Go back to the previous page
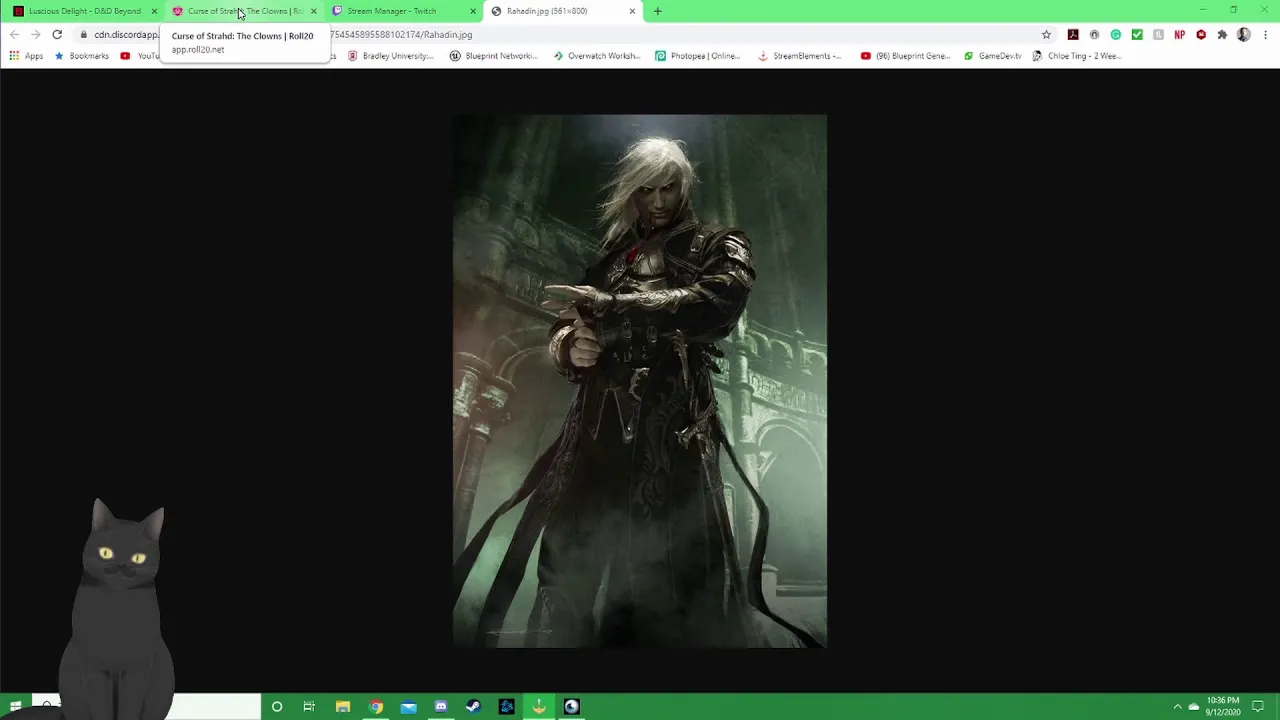The width and height of the screenshot is (1280, 720). pos(14,34)
